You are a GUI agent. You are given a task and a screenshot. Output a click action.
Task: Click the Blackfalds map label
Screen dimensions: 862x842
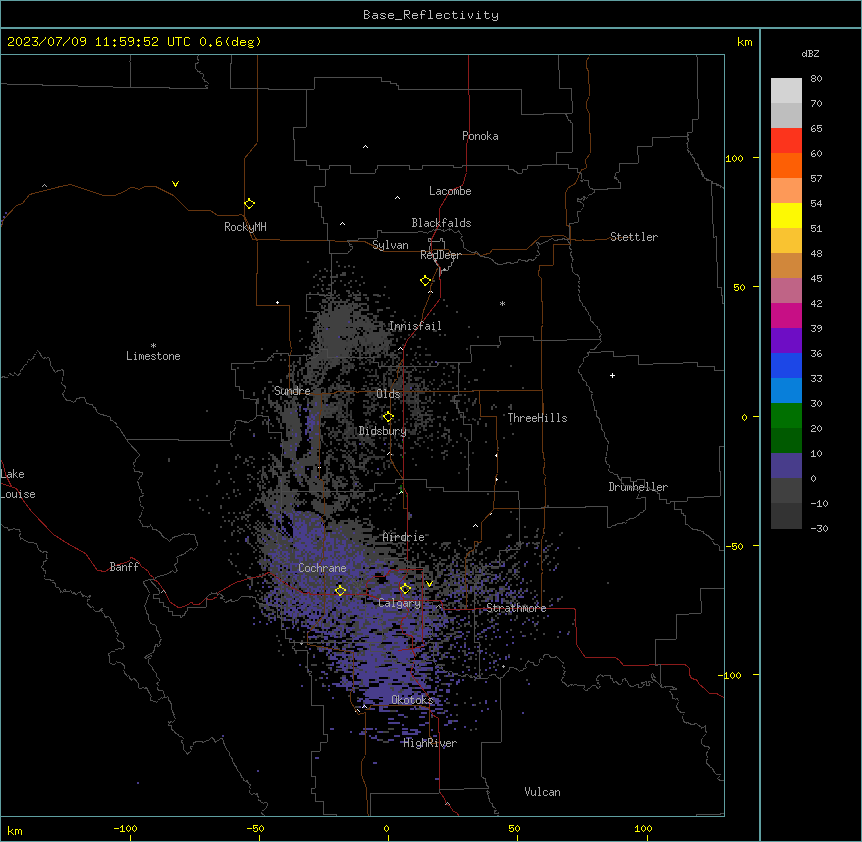coord(441,223)
